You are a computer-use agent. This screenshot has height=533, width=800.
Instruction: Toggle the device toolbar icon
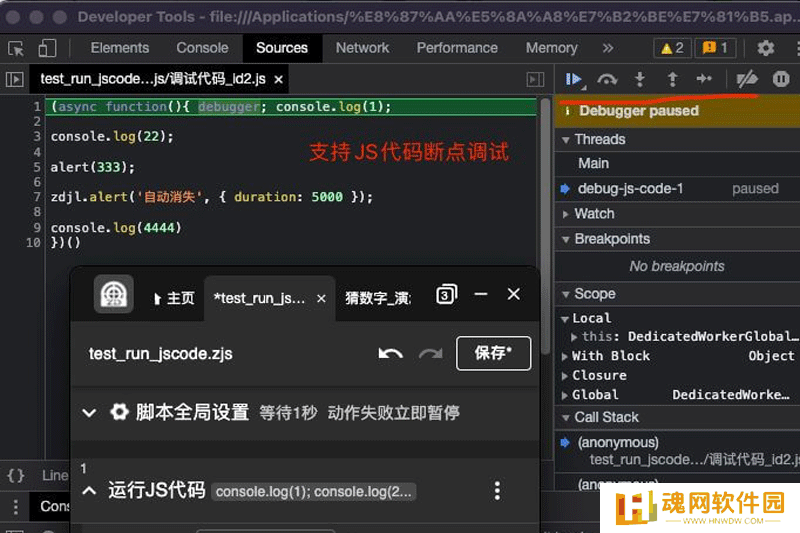coord(47,48)
